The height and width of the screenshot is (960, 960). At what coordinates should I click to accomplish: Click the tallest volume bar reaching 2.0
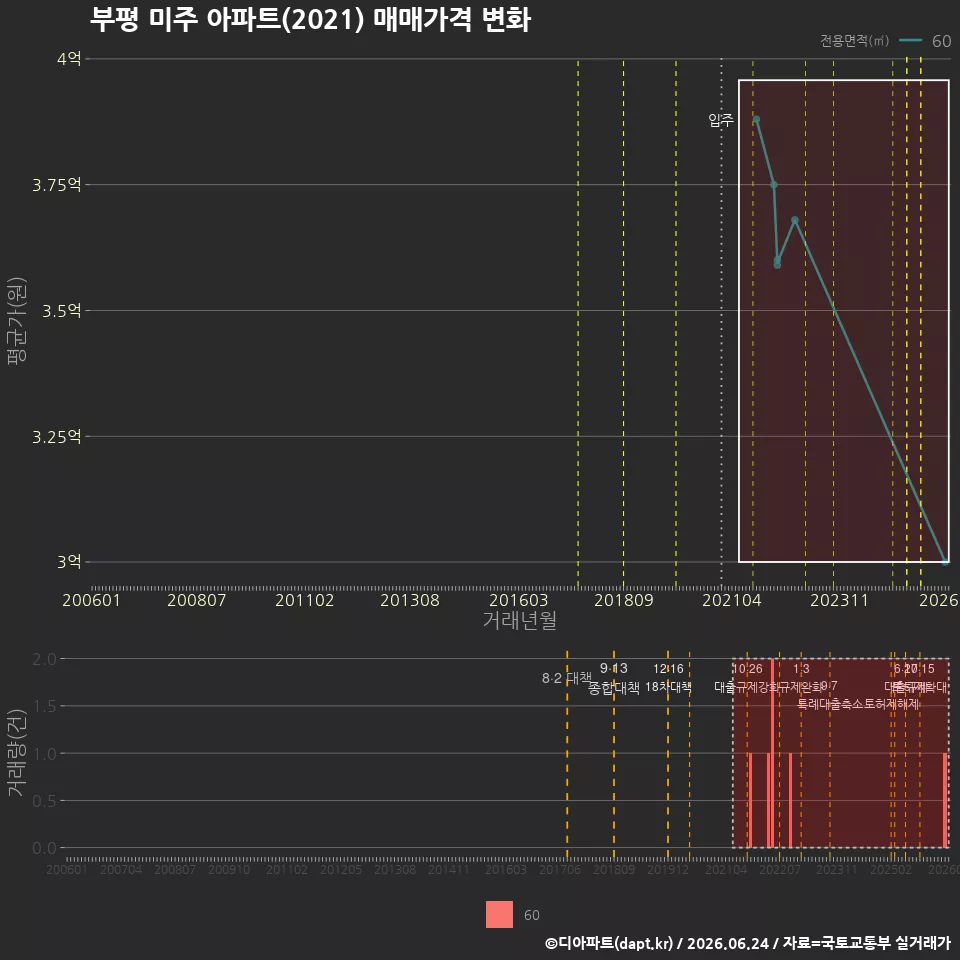point(772,753)
